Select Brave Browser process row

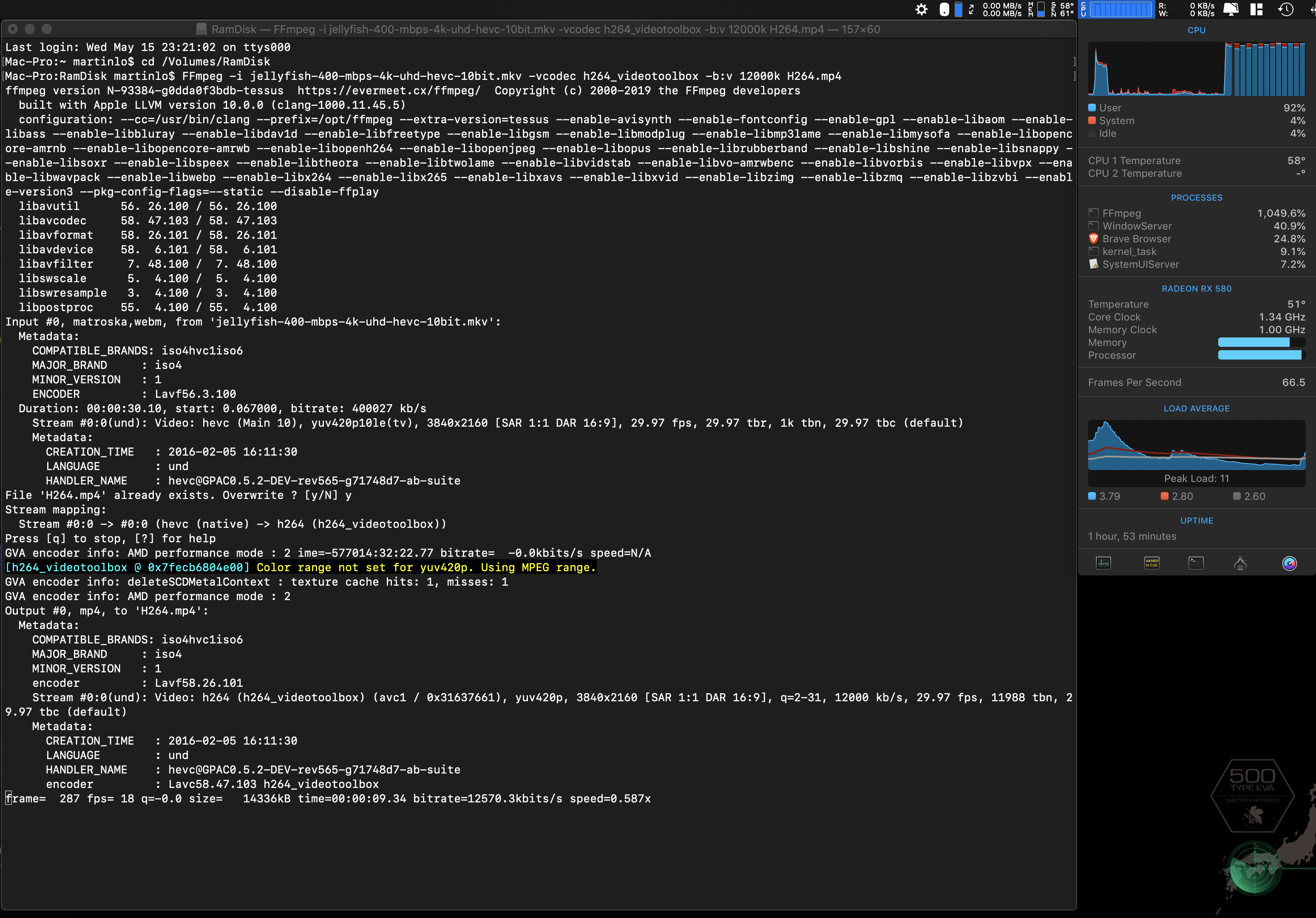point(1196,238)
